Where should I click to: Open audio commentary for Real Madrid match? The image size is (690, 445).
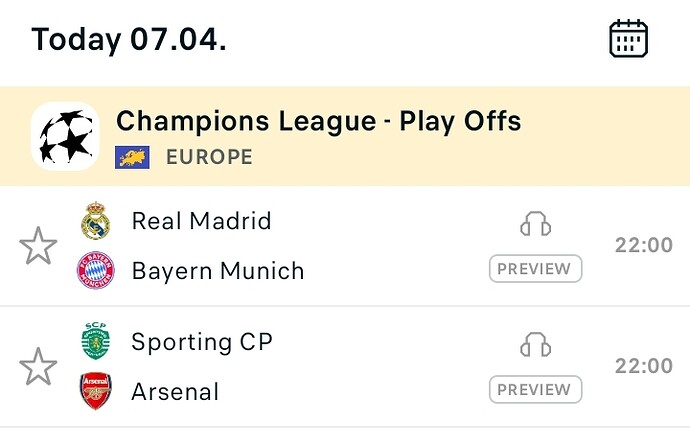[536, 224]
